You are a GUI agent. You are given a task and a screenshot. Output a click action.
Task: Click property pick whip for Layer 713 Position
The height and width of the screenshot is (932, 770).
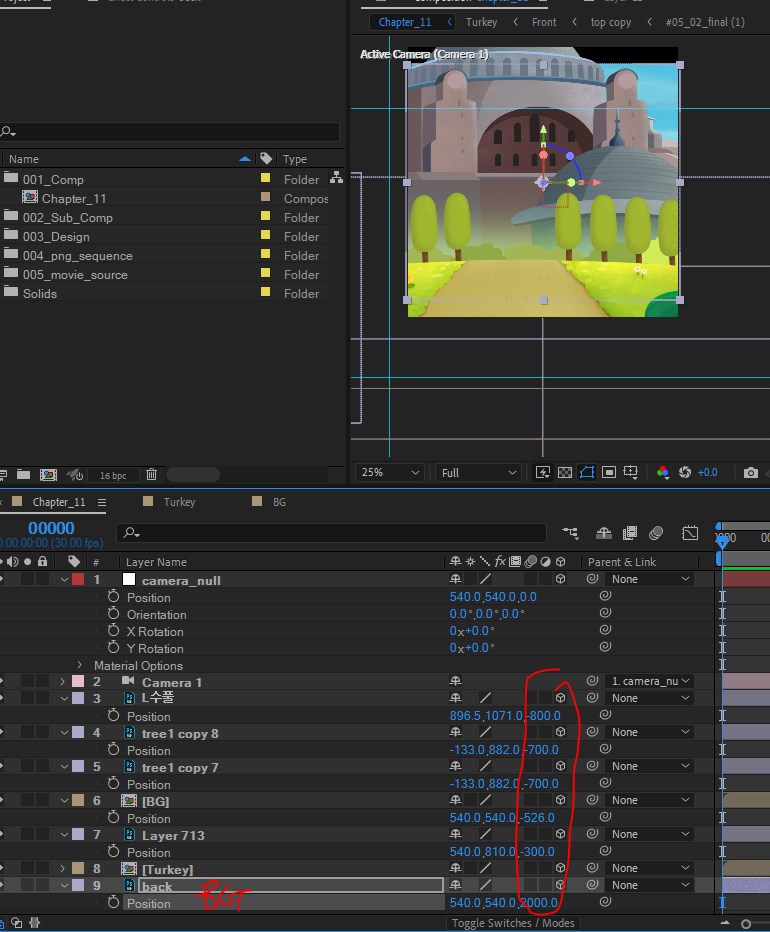[x=605, y=851]
